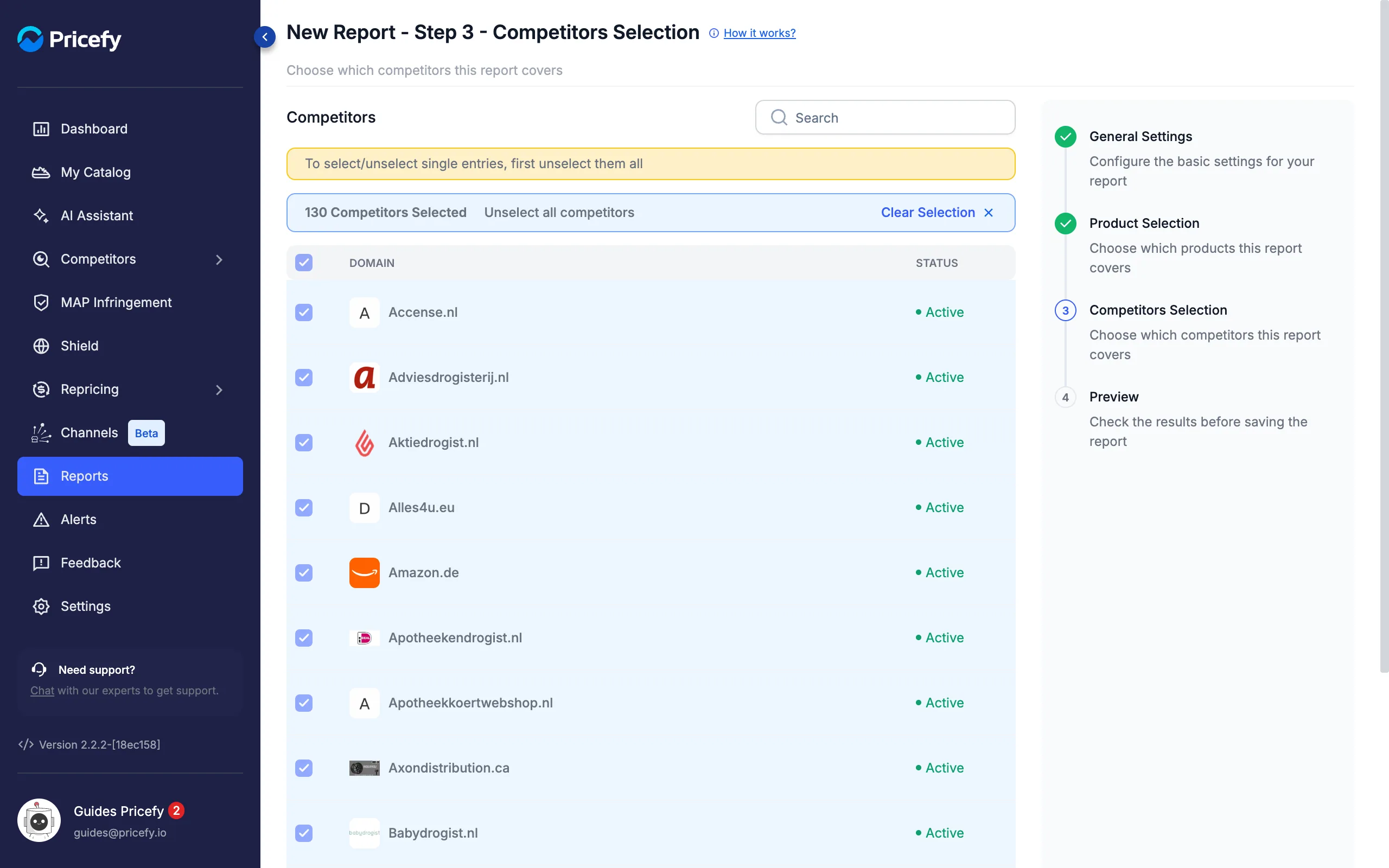Image resolution: width=1389 pixels, height=868 pixels.
Task: Click the AI Assistant sparkle icon
Action: point(41,215)
